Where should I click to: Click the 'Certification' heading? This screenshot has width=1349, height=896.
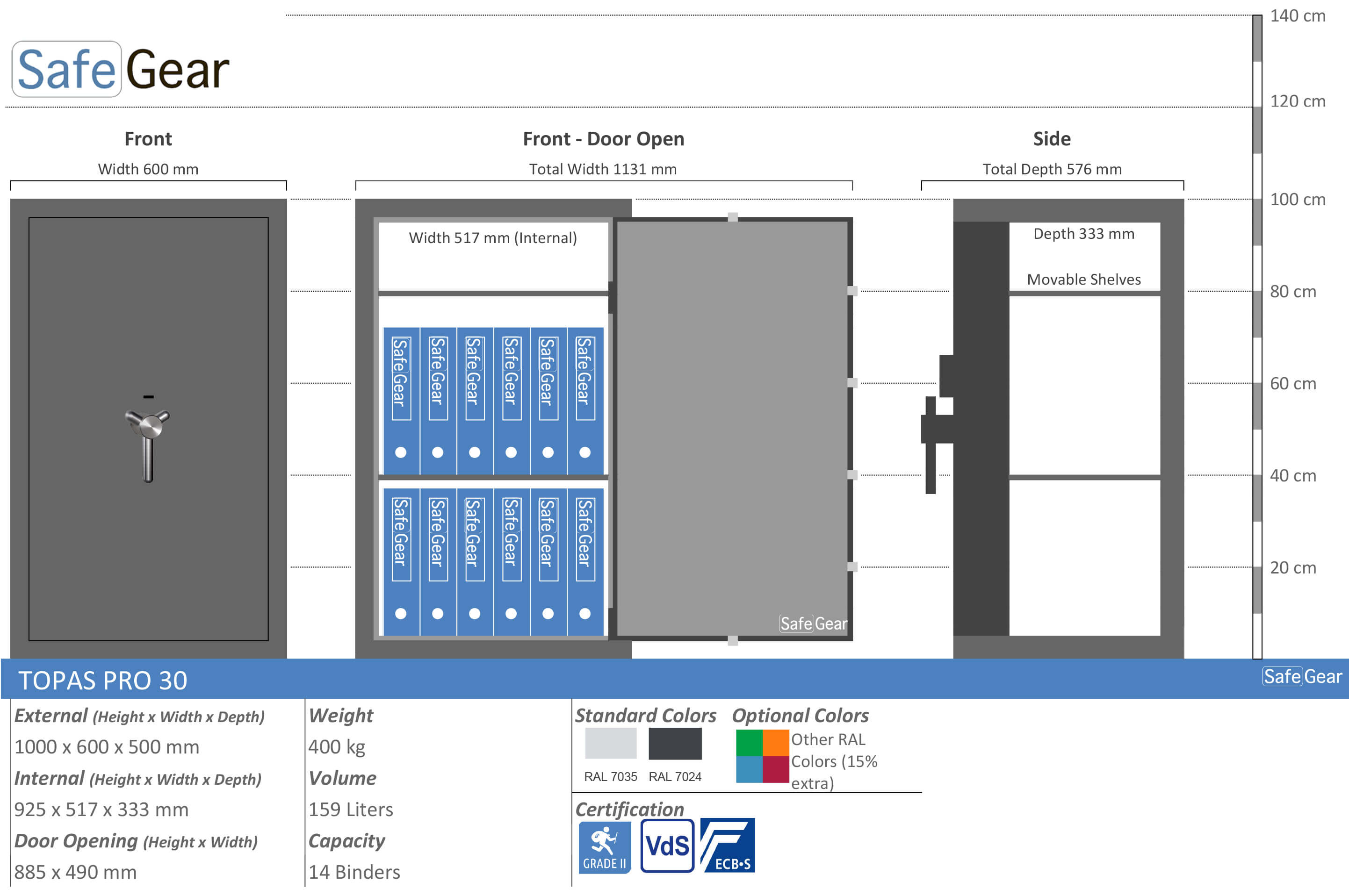(x=629, y=810)
